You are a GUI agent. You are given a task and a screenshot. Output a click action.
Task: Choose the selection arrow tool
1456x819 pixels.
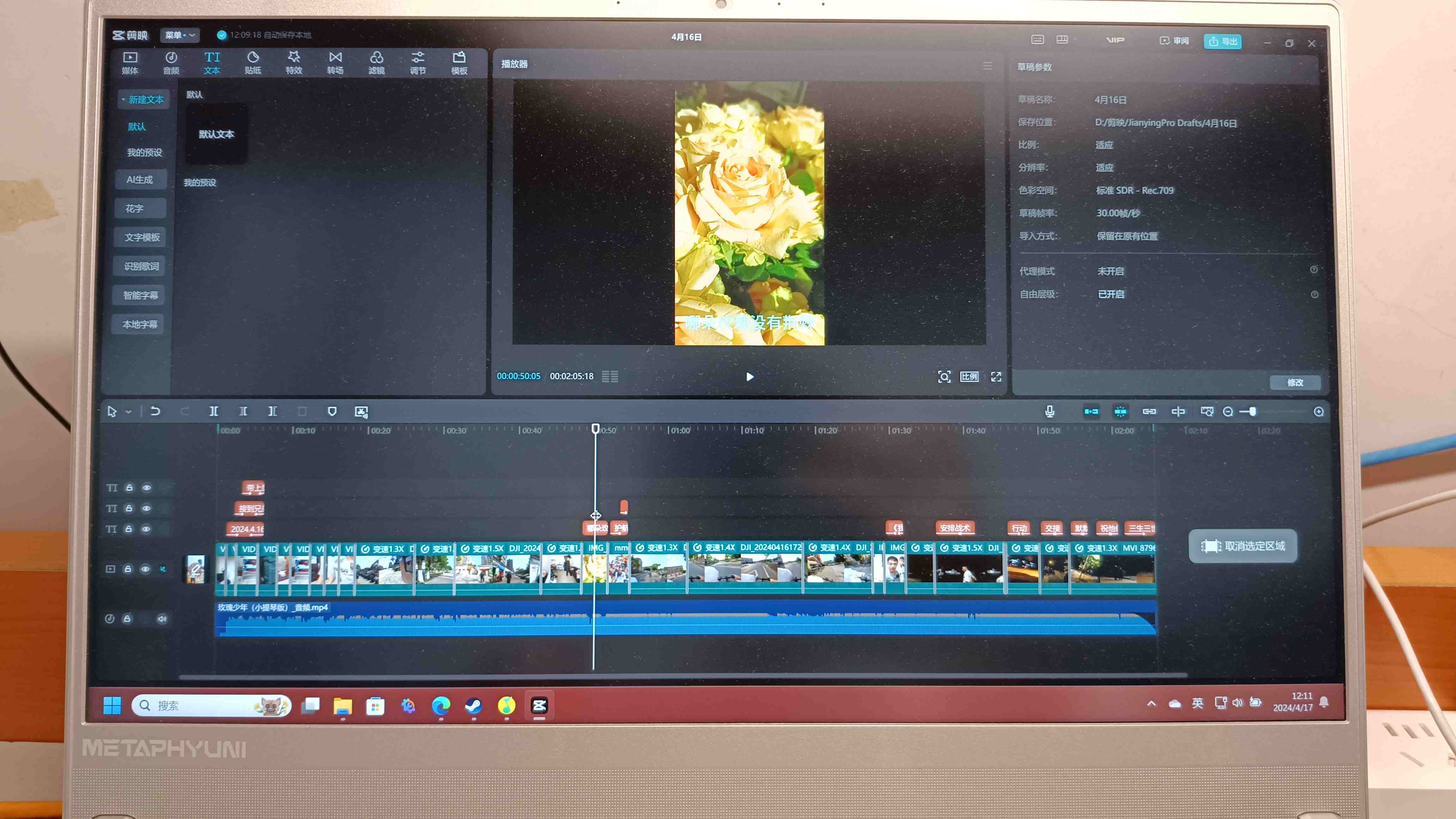point(112,411)
